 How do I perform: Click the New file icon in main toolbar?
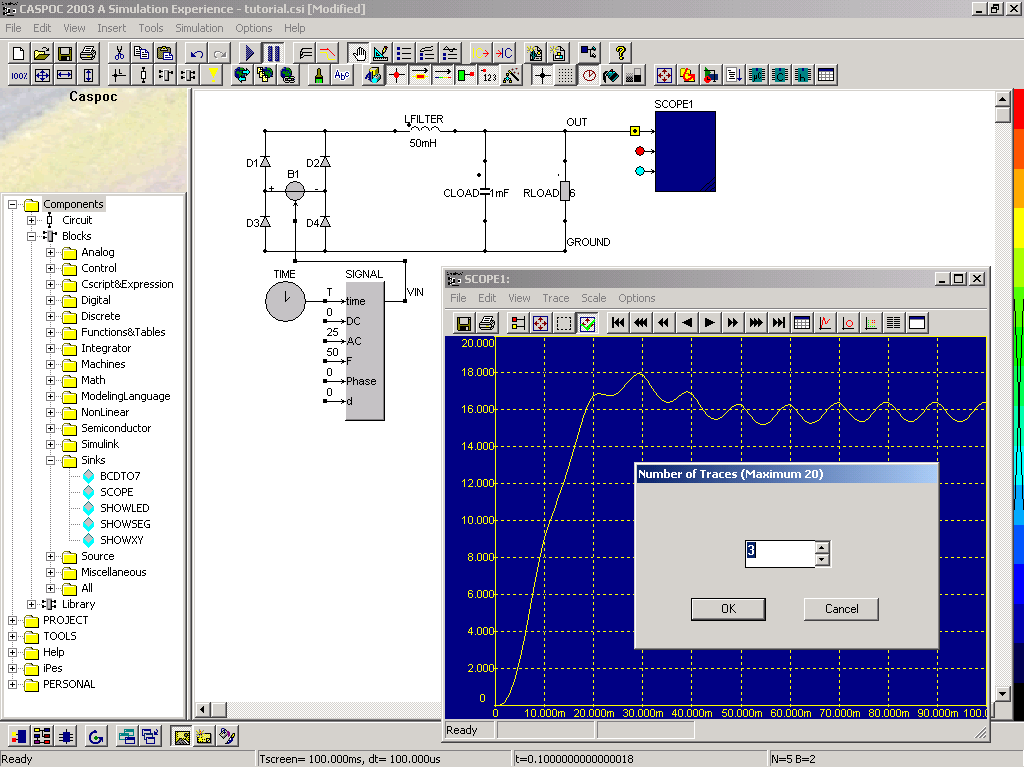pos(18,53)
